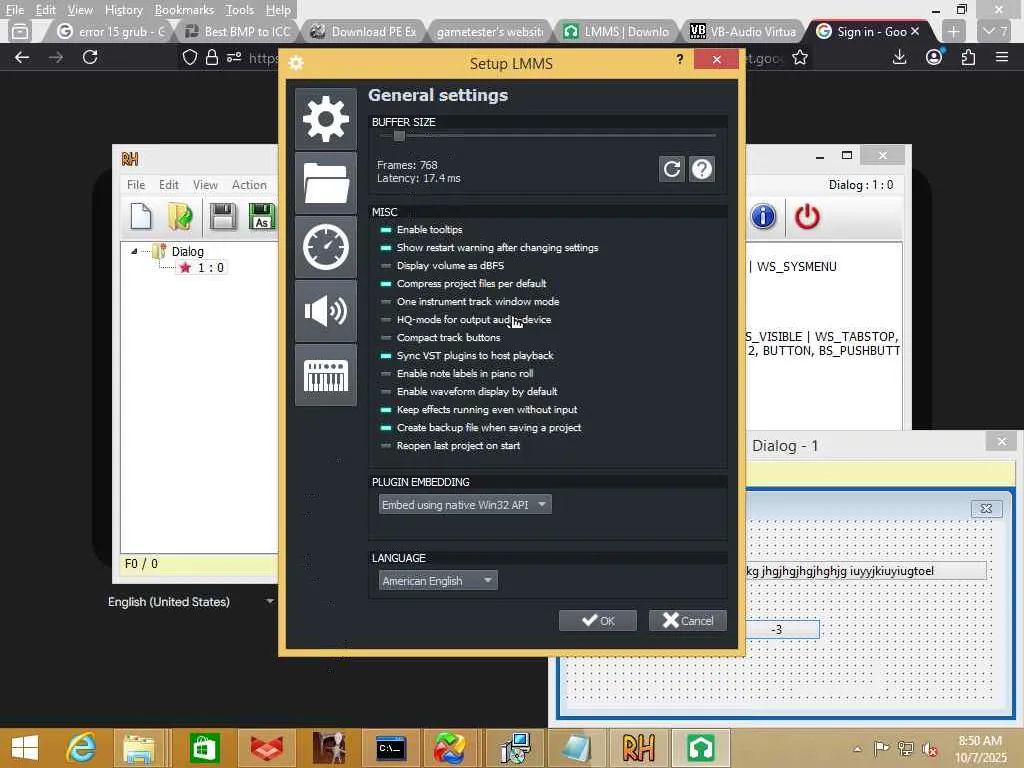Image resolution: width=1024 pixels, height=768 pixels.
Task: Open File Explorer from taskbar
Action: [139, 748]
